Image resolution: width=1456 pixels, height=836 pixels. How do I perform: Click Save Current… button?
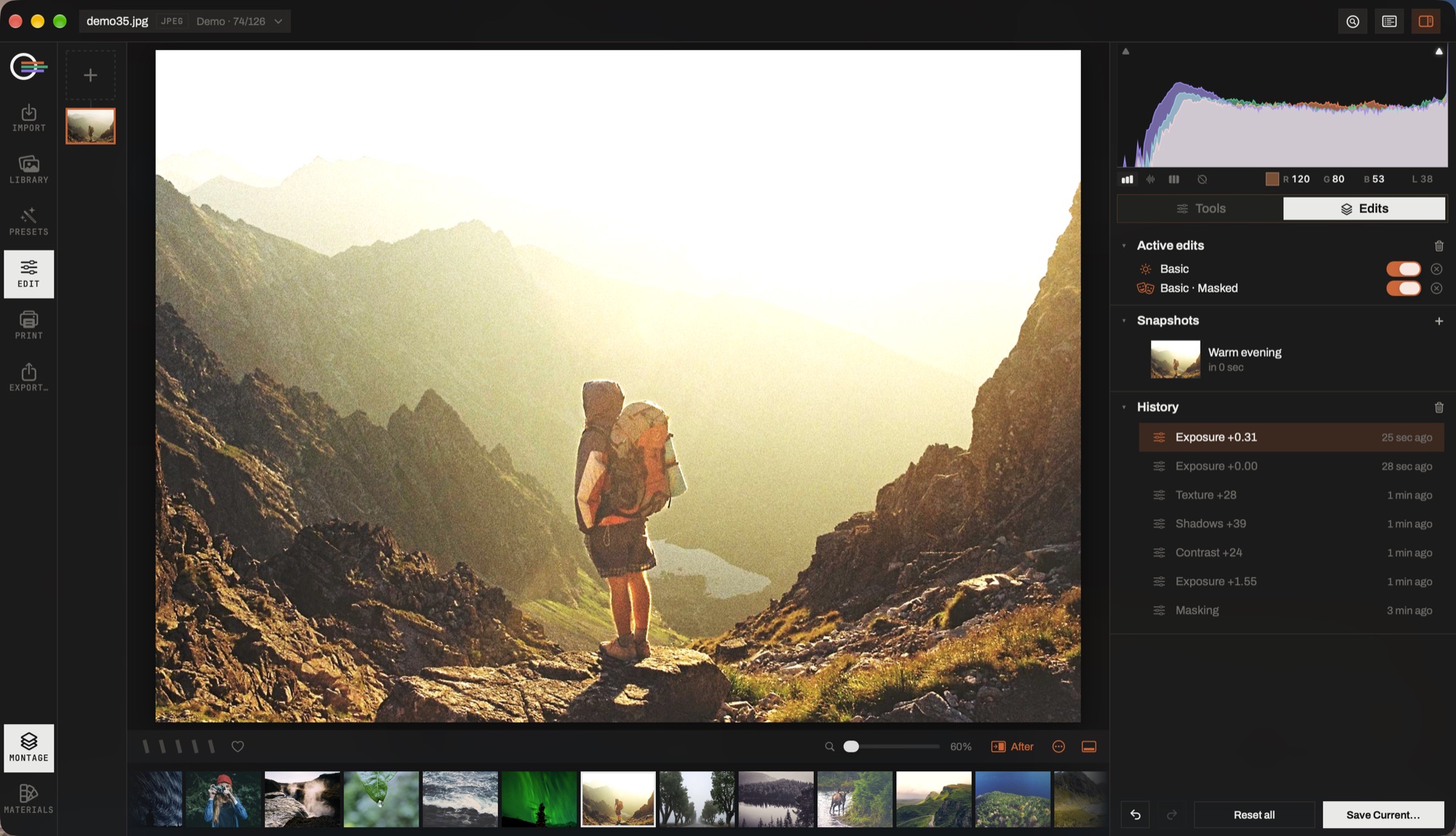click(x=1383, y=815)
